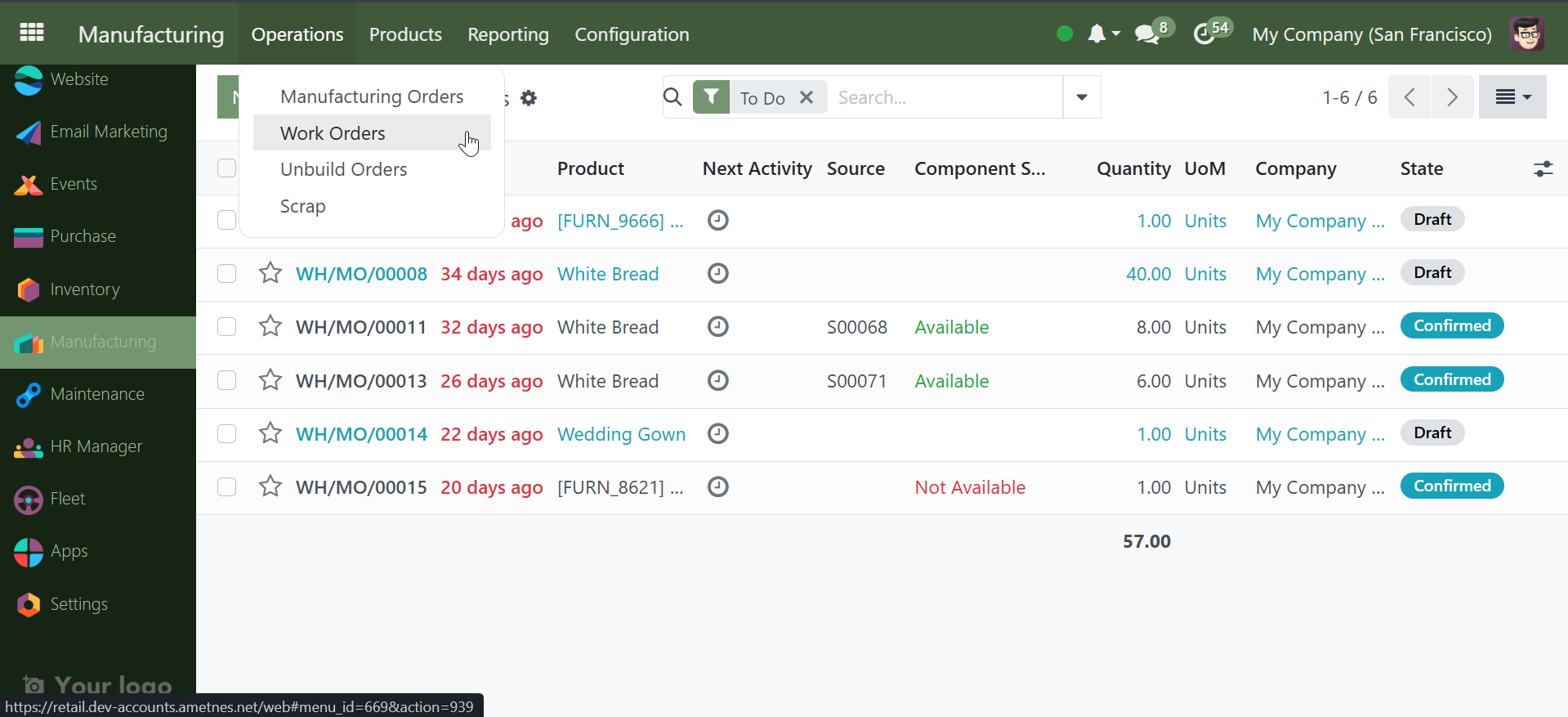Screen dimensions: 1568x717
Task: Click the 1-6 / 6 pager counter
Action: pyautogui.click(x=1349, y=97)
